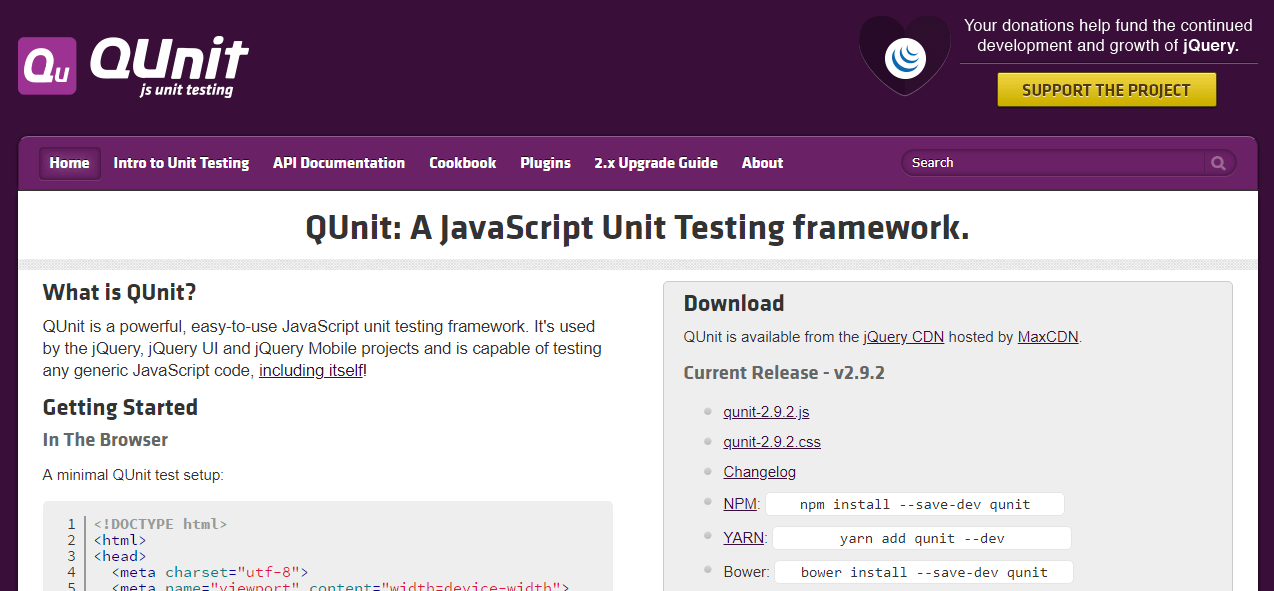Select the npm install command text box

[x=913, y=504]
